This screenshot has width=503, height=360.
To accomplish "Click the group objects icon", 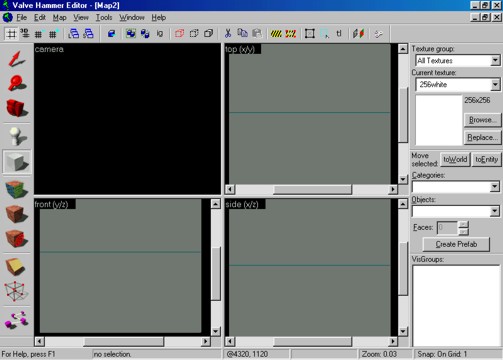I will [x=130, y=34].
